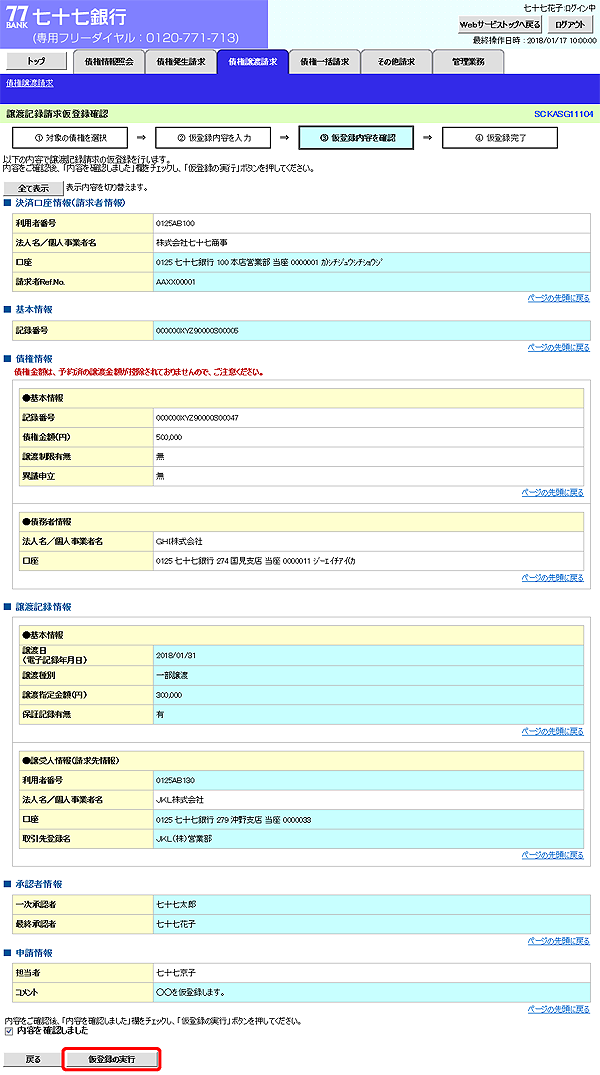Click ページの先頭に戻る below 取引先登録名 row
This screenshot has height=1075, width=600.
click(553, 855)
